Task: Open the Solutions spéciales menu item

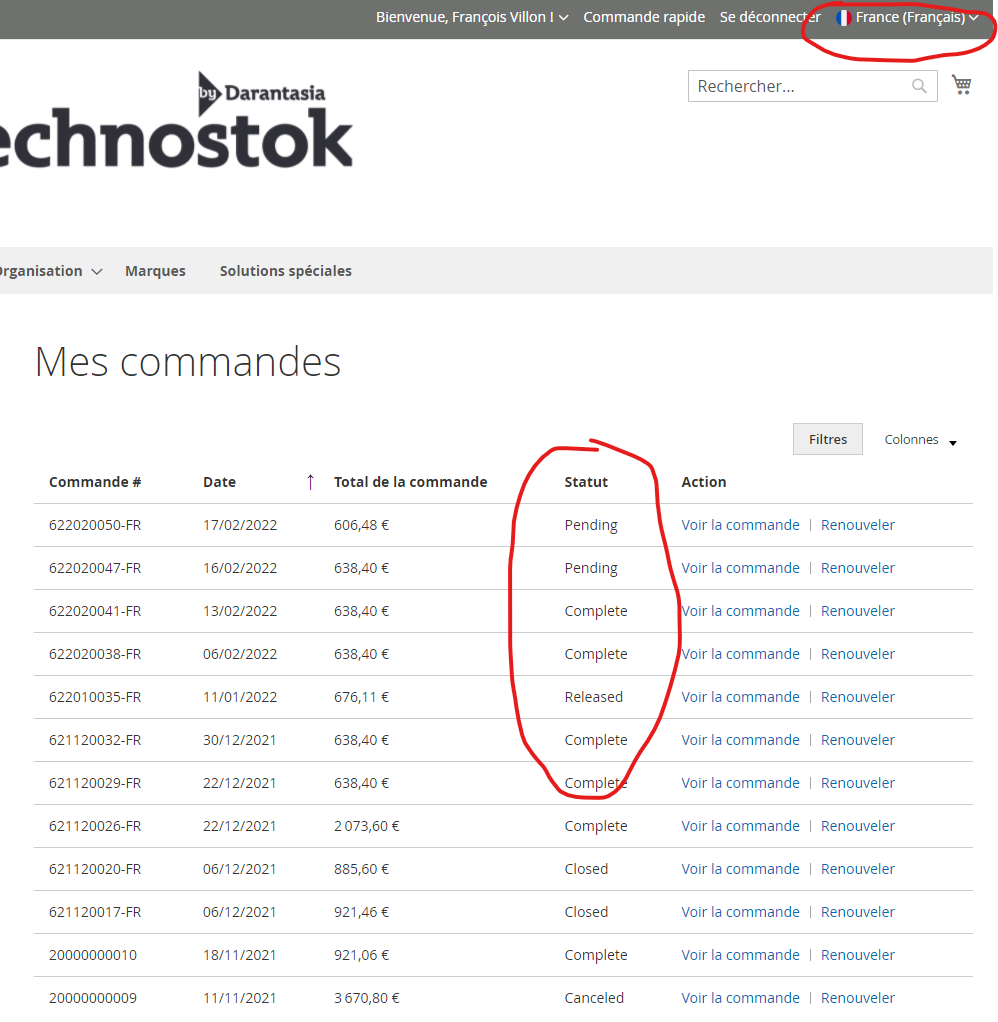Action: [285, 271]
